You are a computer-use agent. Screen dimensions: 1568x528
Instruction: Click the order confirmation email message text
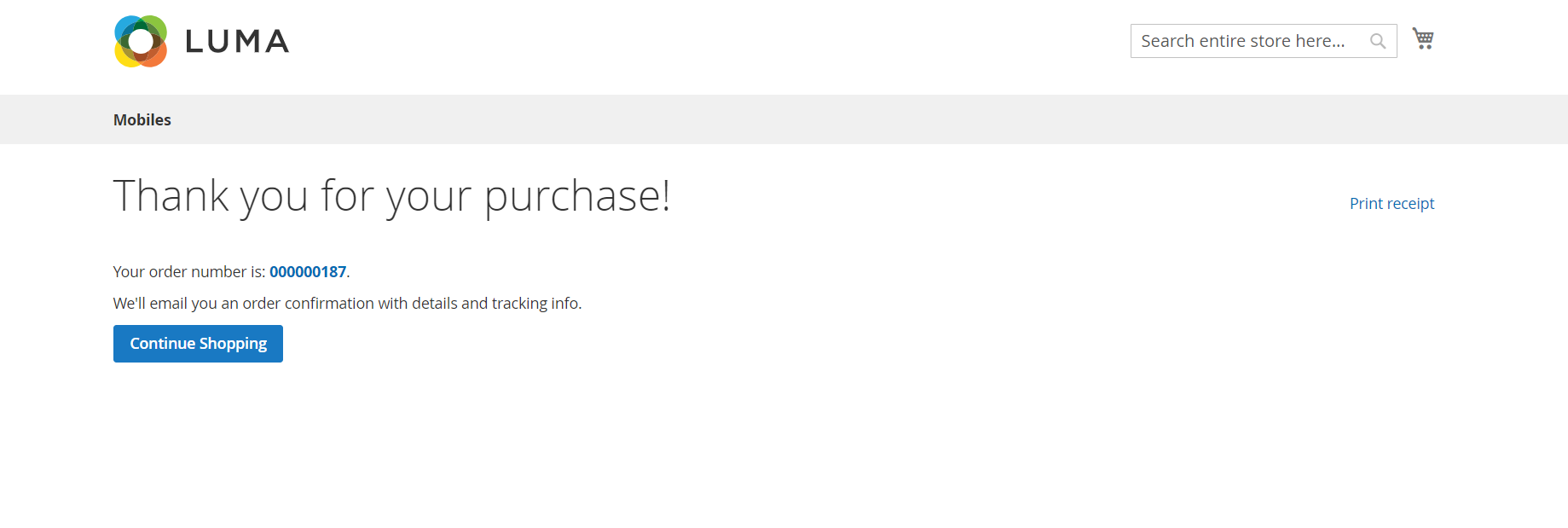347,304
